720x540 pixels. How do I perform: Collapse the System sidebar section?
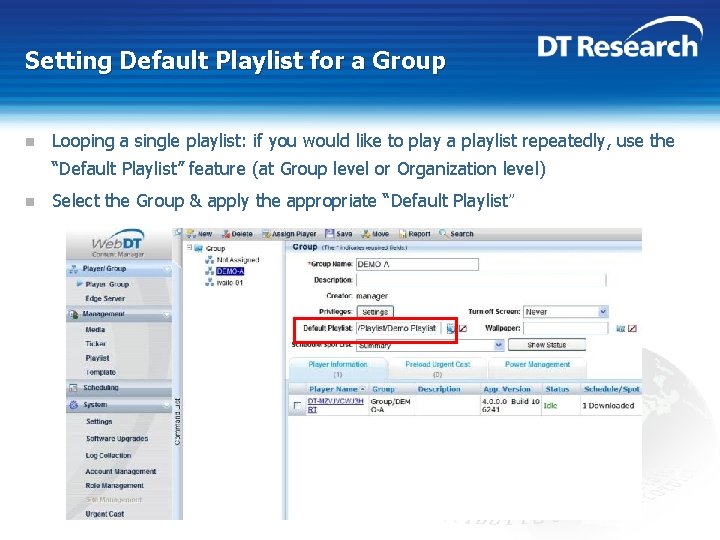(x=166, y=405)
